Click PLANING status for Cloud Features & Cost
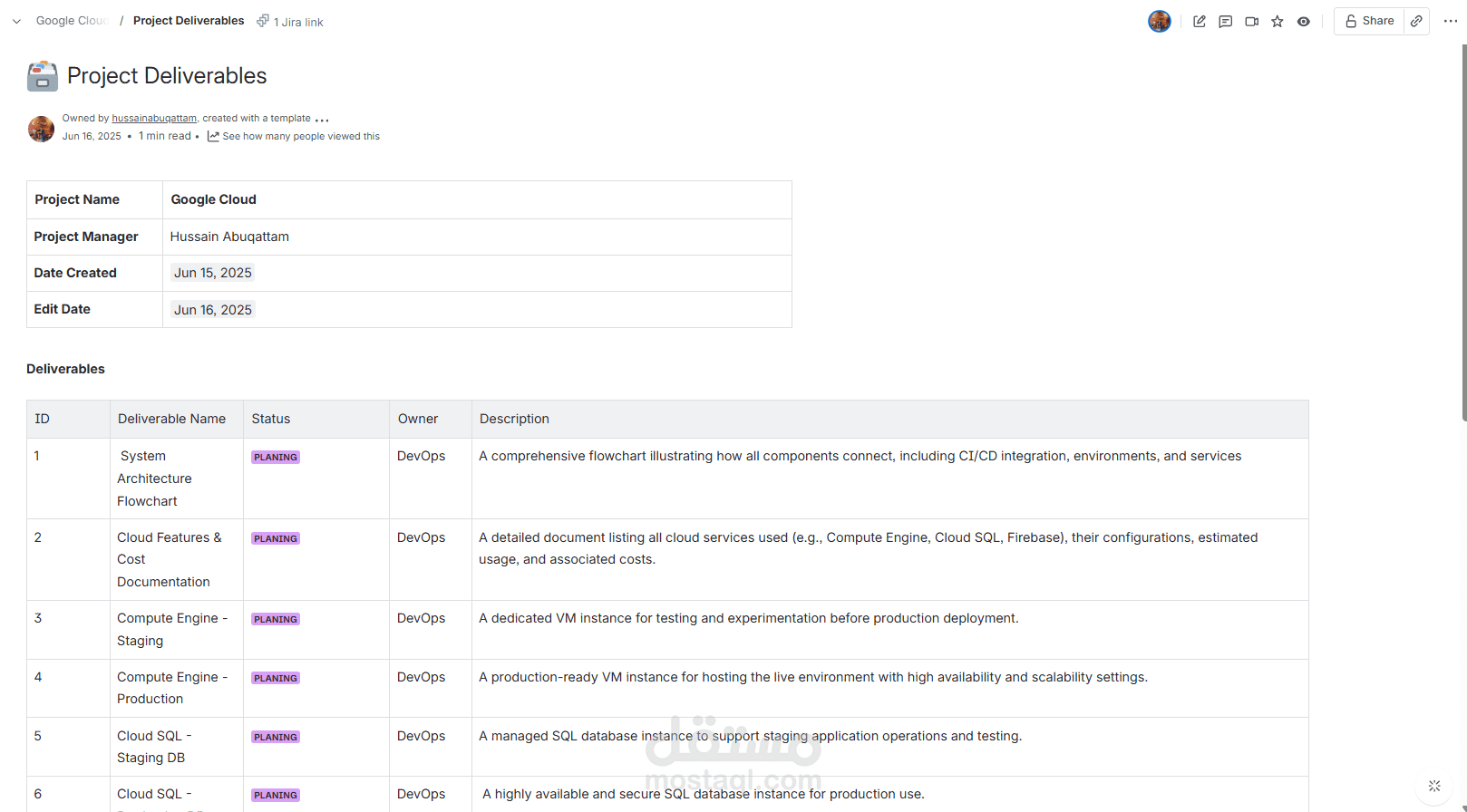The width and height of the screenshot is (1467, 812). [x=276, y=539]
